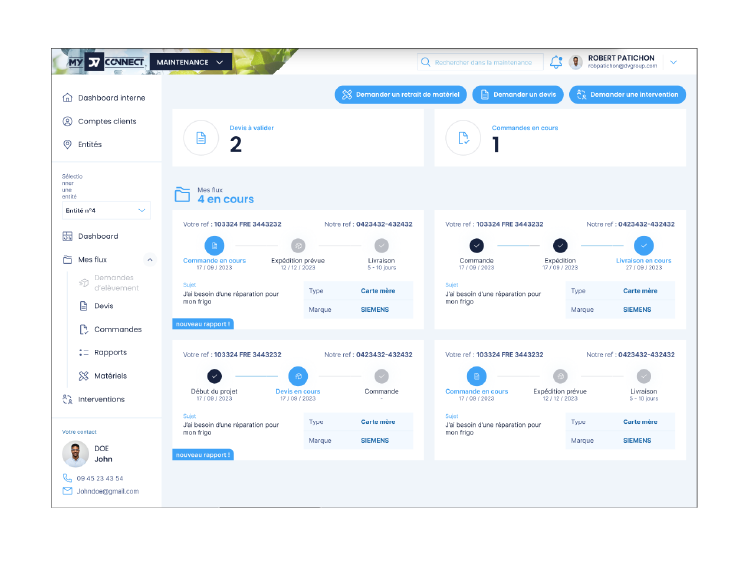Click the Commandes en cours checklist icon
748x562 pixels.
pyautogui.click(x=463, y=138)
